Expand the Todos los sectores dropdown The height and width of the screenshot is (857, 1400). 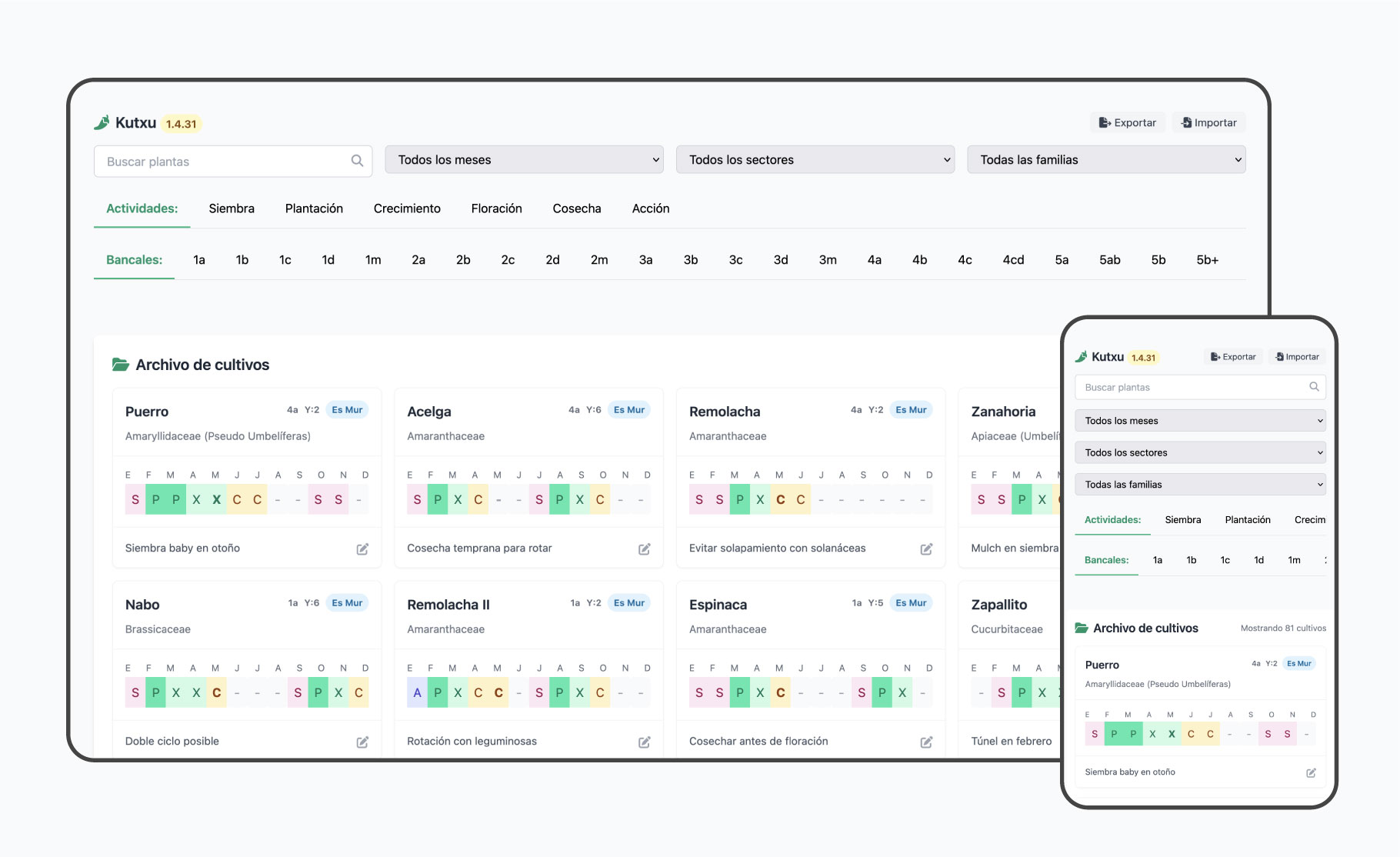[815, 160]
